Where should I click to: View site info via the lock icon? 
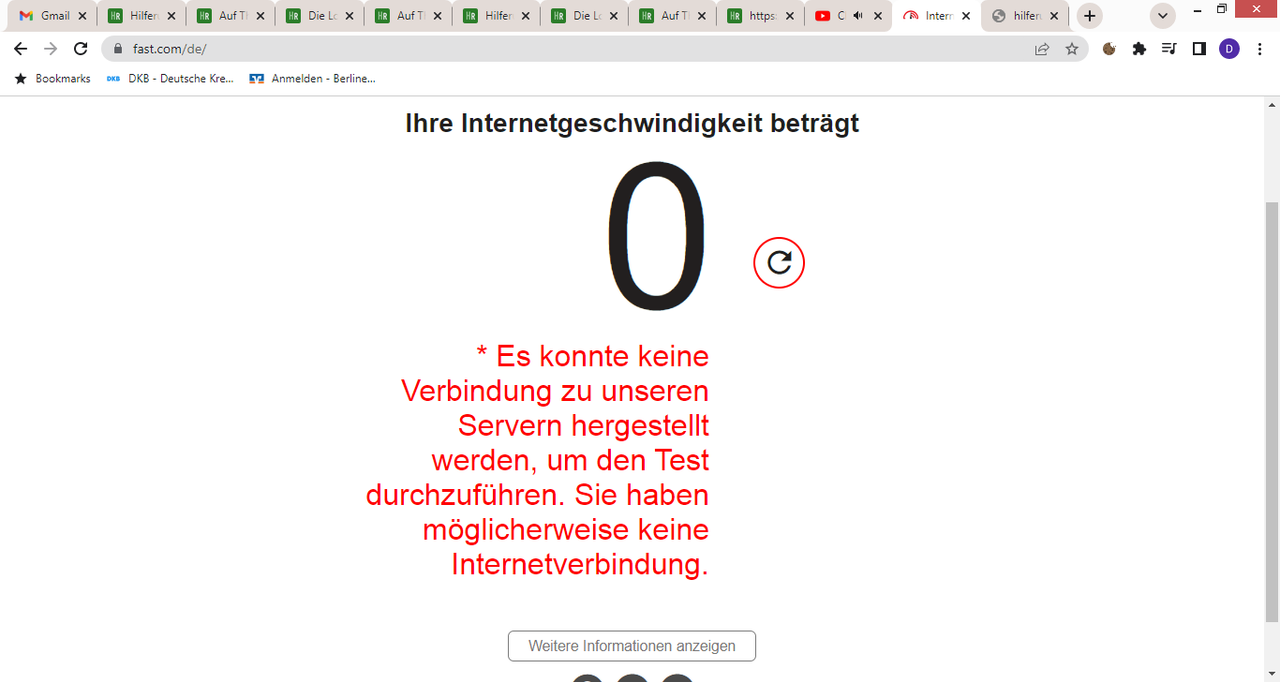pyautogui.click(x=118, y=49)
